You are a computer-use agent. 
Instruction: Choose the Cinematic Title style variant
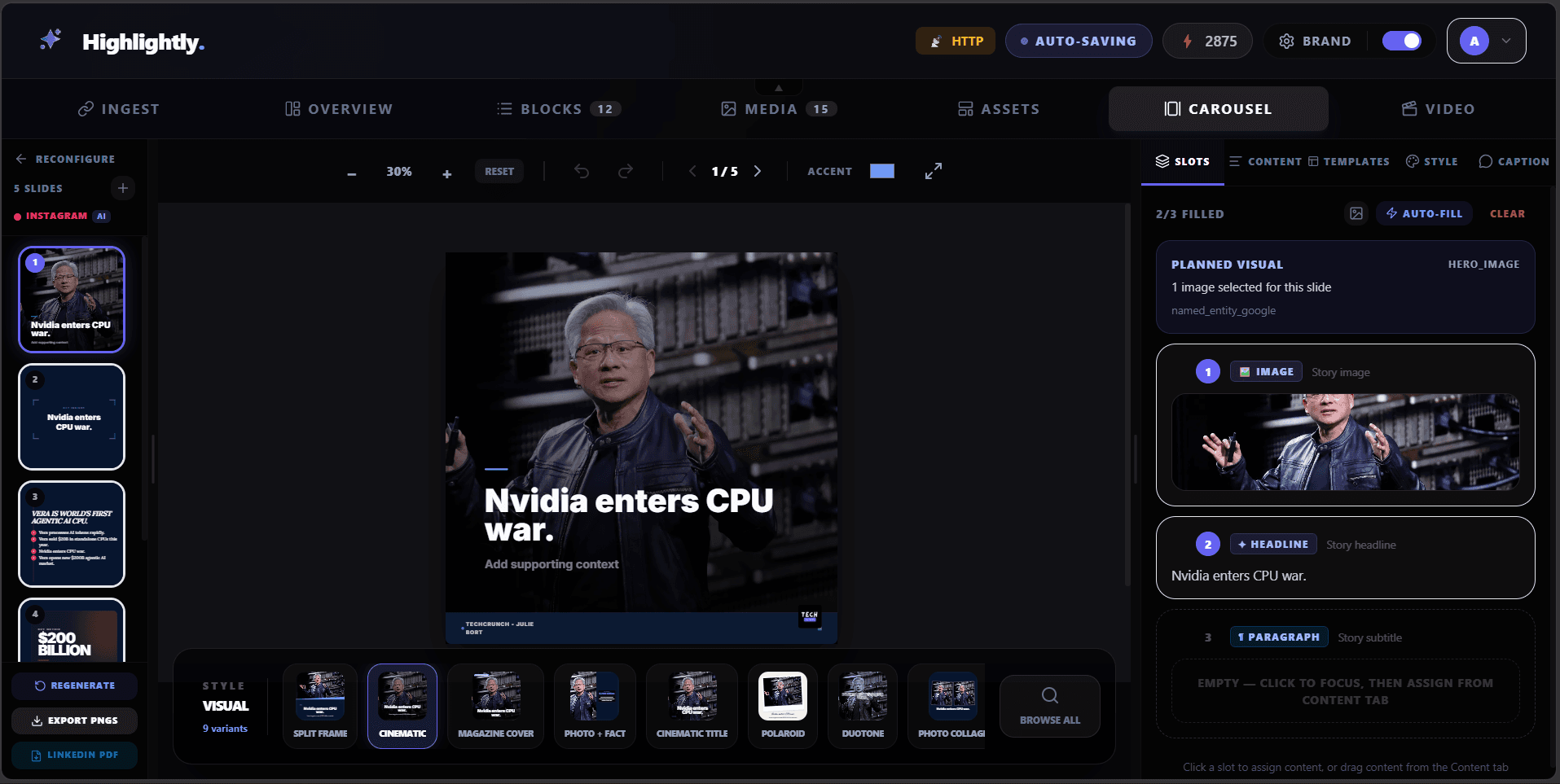[692, 706]
